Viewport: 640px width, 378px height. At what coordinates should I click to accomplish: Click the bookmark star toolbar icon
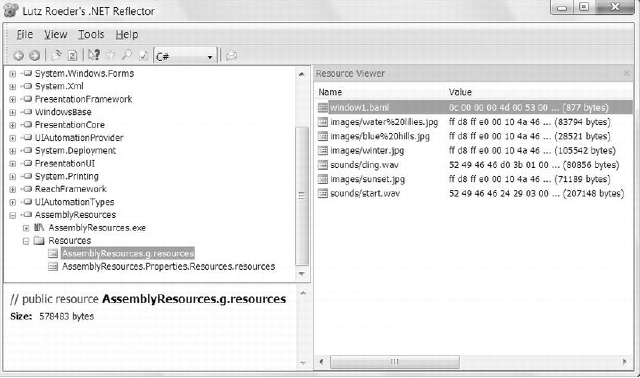point(111,55)
